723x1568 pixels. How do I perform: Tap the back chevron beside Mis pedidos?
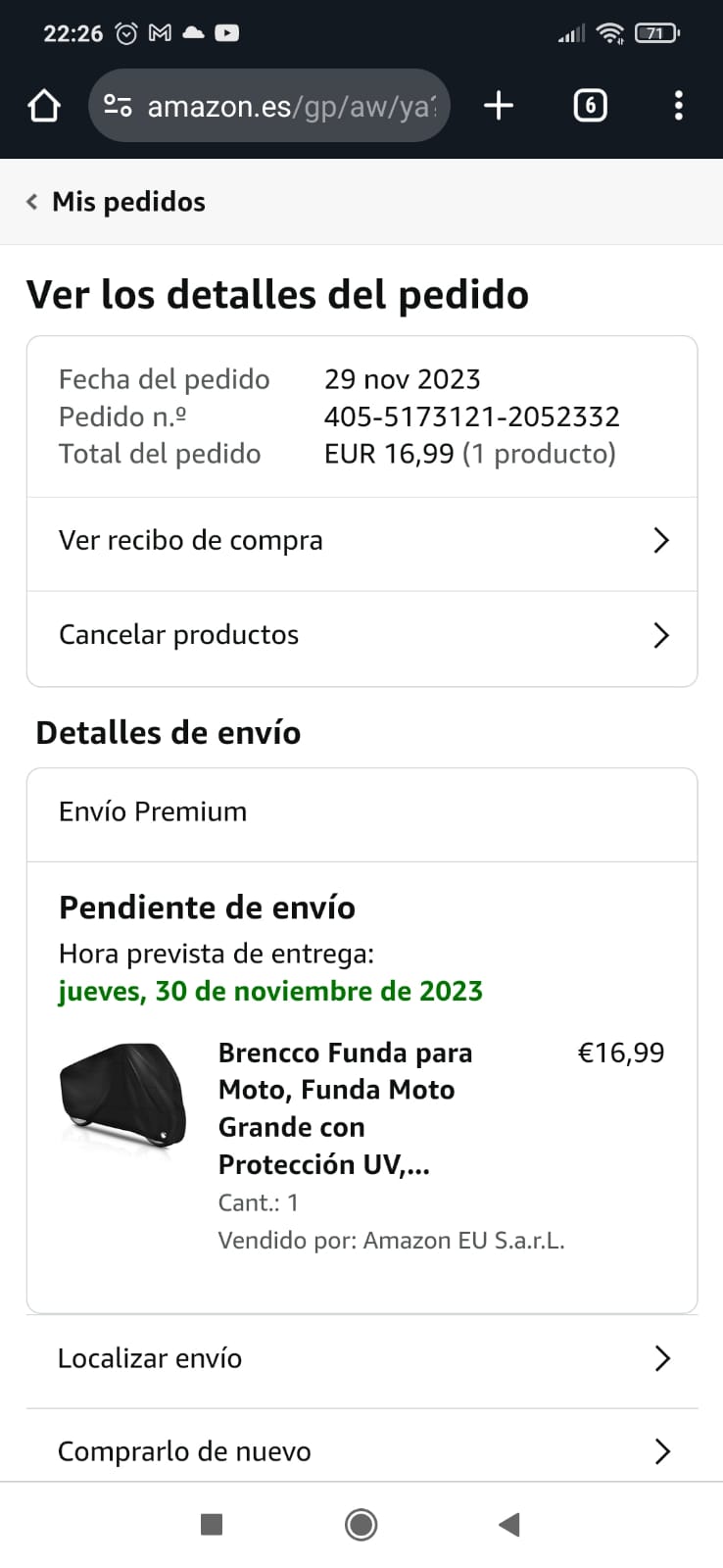32,202
